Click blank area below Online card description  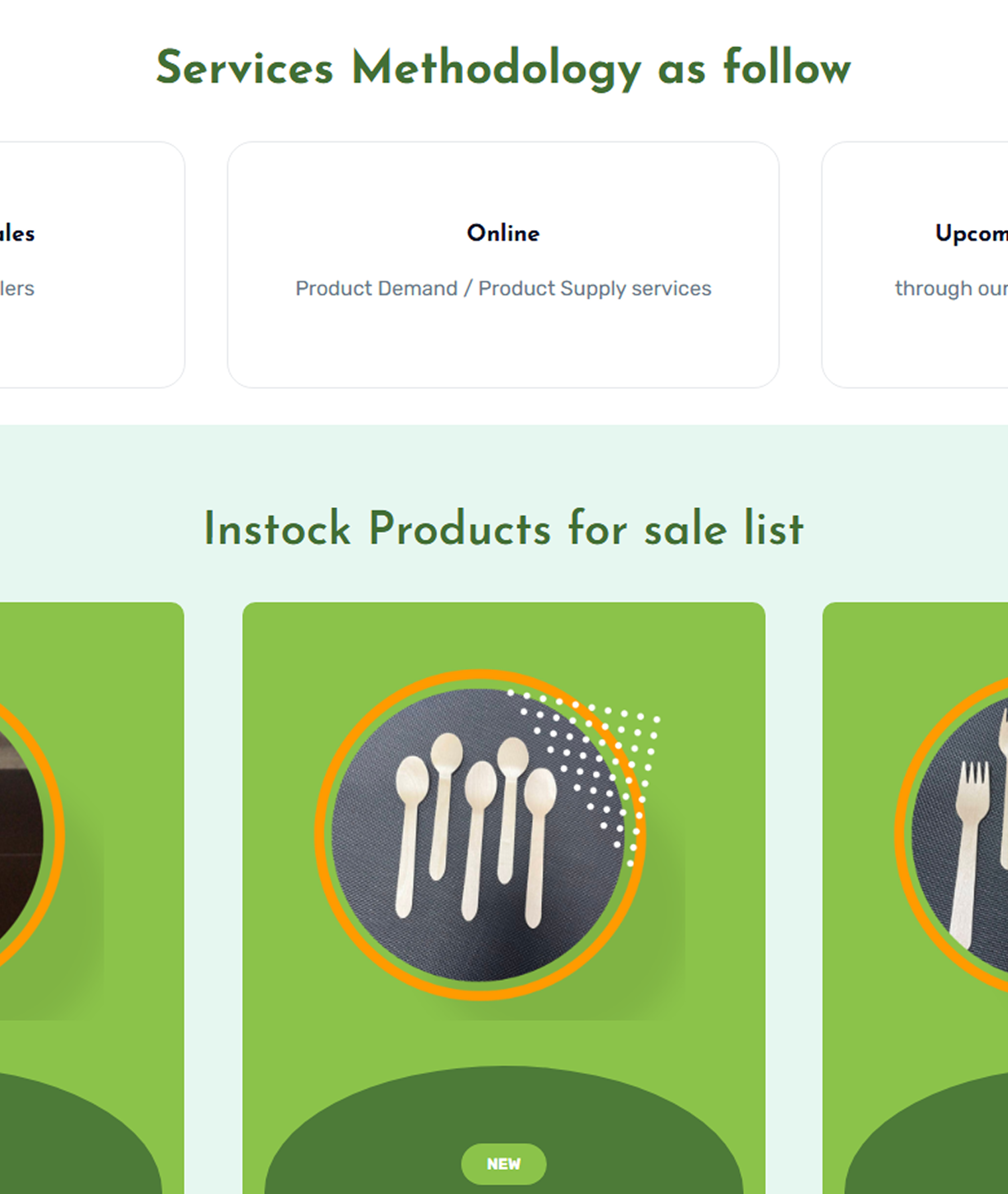(503, 345)
